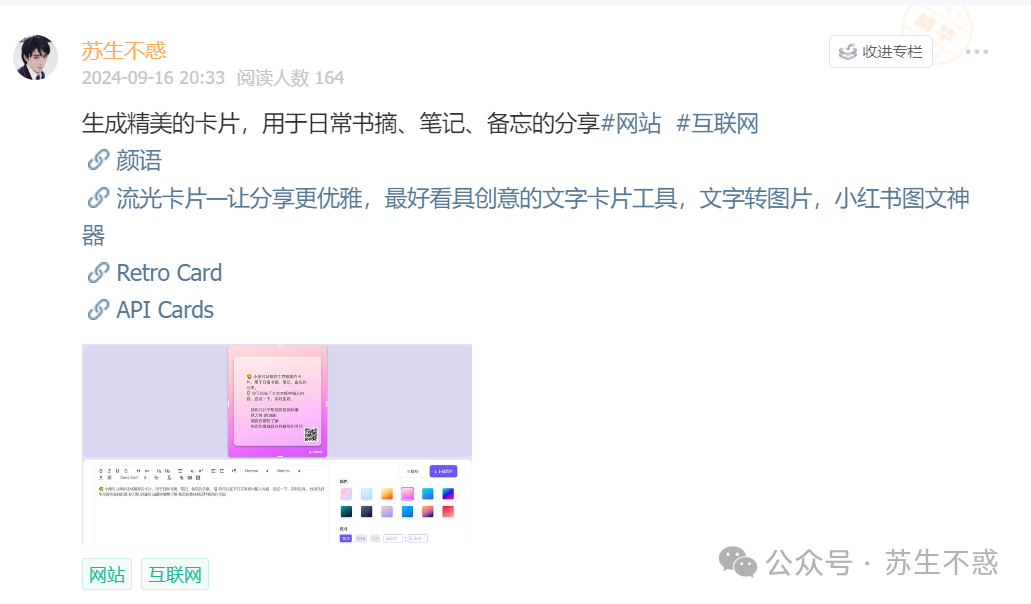The image size is (1031, 604).
Task: Click the purple download button in screenshot
Action: 443,471
